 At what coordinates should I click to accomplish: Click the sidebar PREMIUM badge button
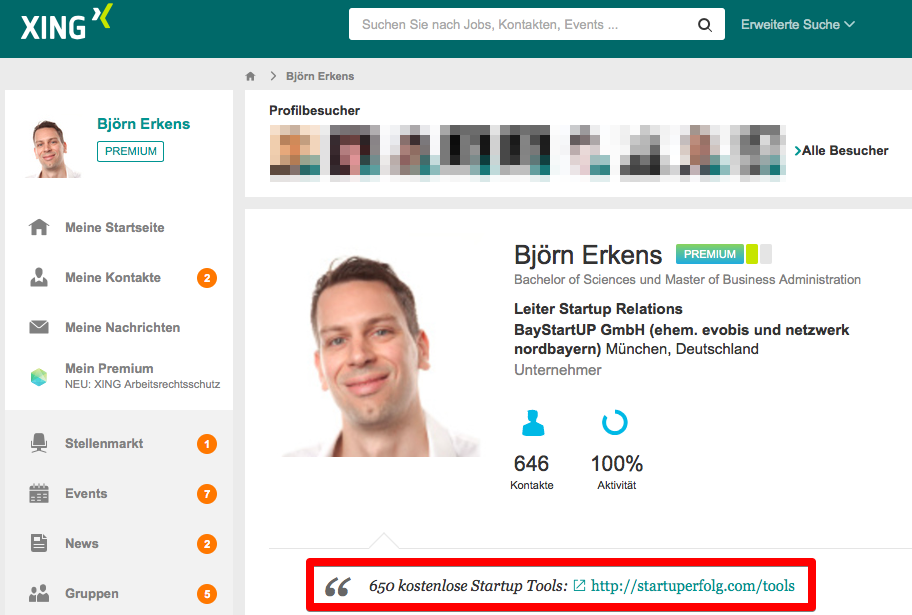point(130,151)
